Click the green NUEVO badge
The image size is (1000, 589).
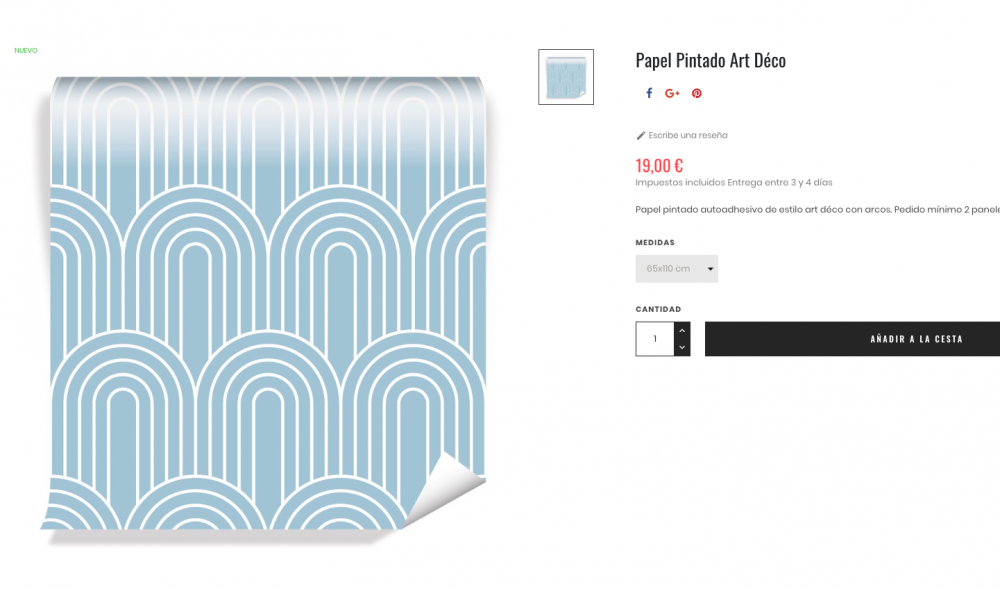pyautogui.click(x=26, y=50)
